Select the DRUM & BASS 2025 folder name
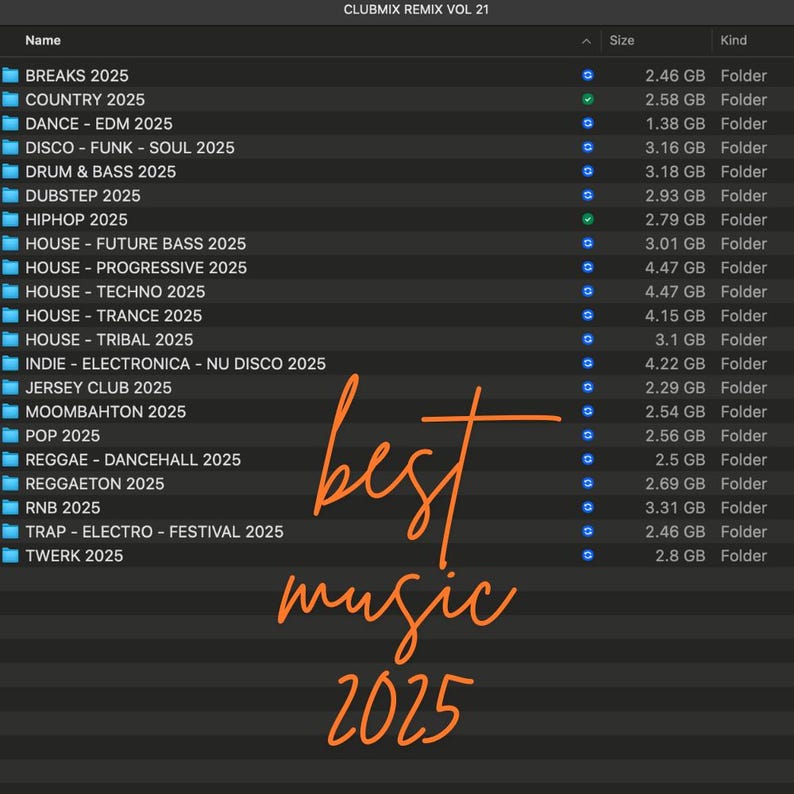Image resolution: width=794 pixels, height=794 pixels. tap(101, 172)
